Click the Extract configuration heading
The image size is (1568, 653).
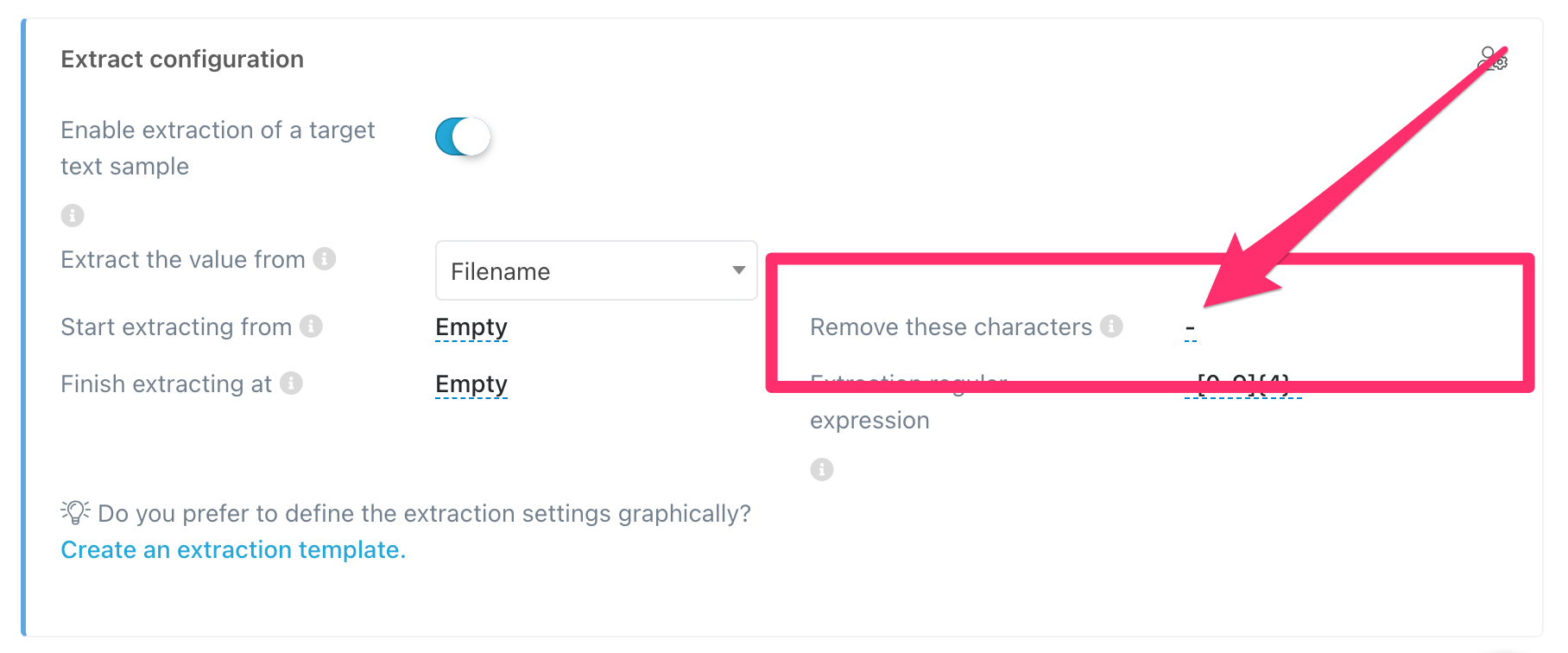[x=182, y=59]
